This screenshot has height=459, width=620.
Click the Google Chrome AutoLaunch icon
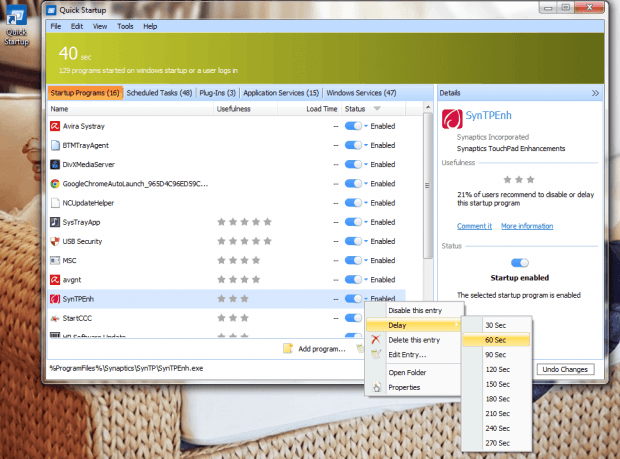[x=55, y=183]
